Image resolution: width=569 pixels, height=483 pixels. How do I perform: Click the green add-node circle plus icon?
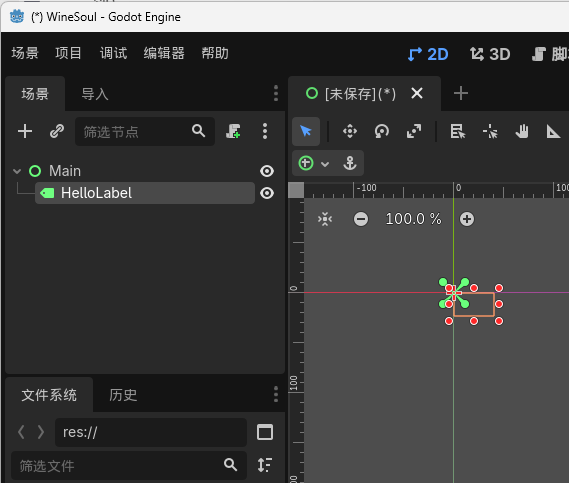(x=306, y=163)
